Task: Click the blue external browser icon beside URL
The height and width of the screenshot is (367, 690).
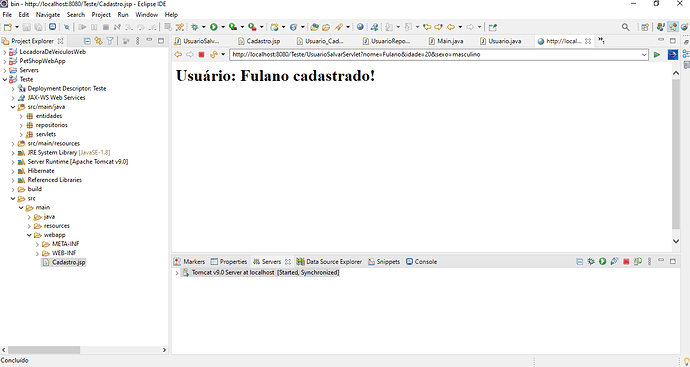Action: tap(673, 55)
